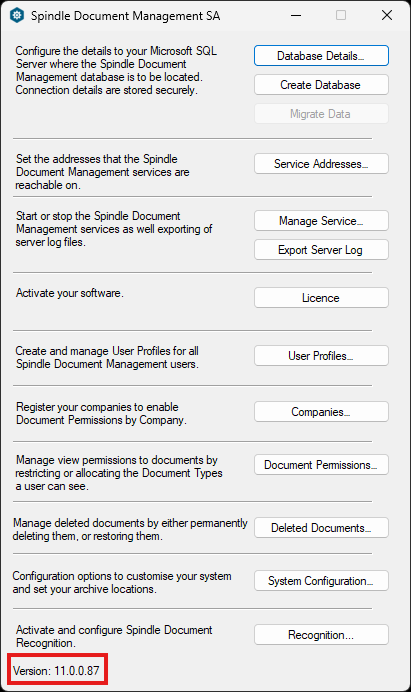Click 'Activate and configure Spindle Document' description
The image size is (411, 692).
pos(114,636)
